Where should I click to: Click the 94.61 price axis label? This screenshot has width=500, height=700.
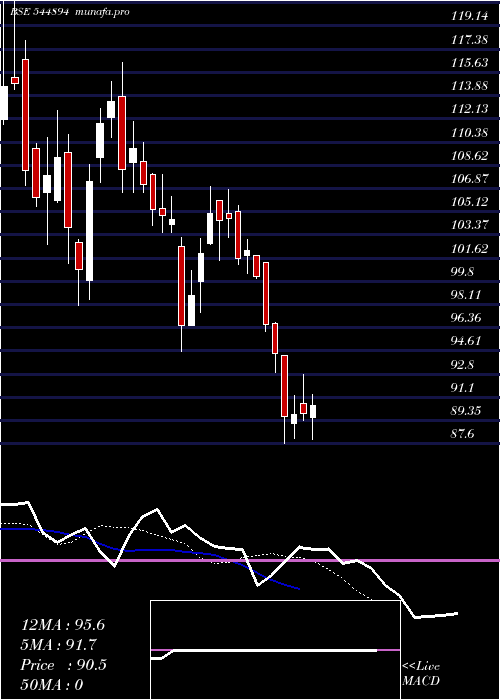(x=466, y=341)
